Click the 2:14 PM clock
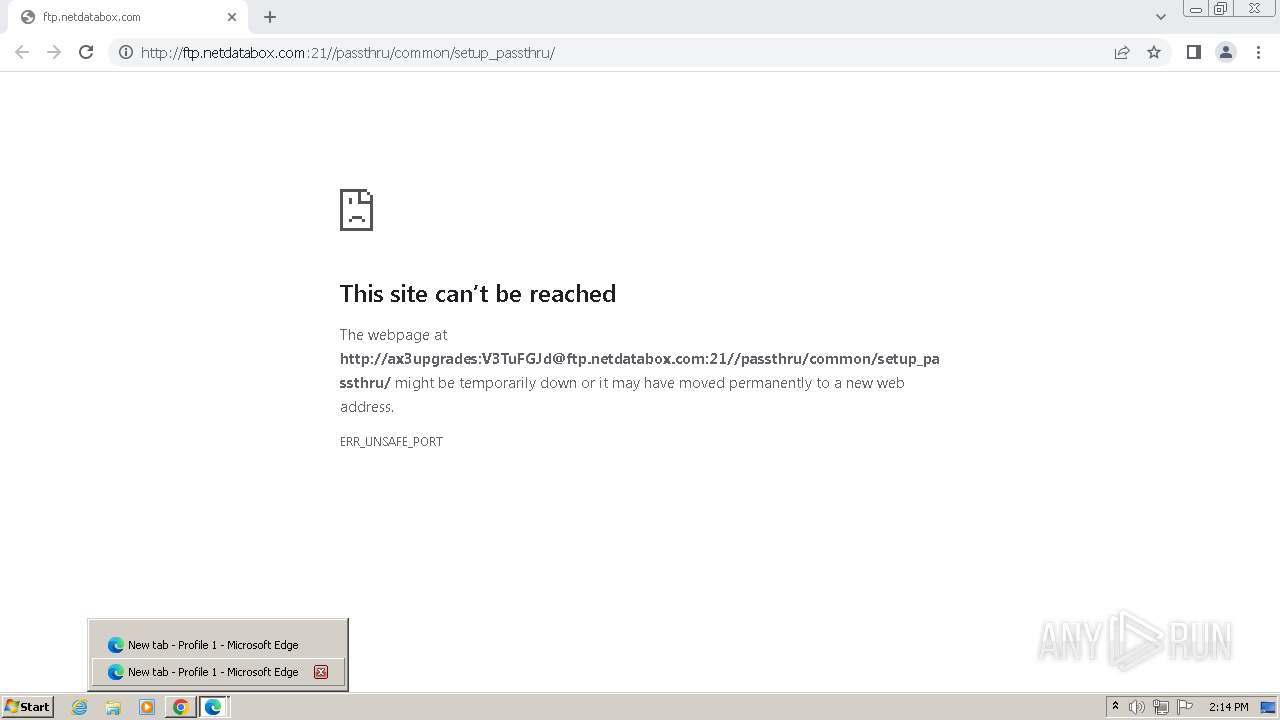This screenshot has height=720, width=1280. [1228, 707]
